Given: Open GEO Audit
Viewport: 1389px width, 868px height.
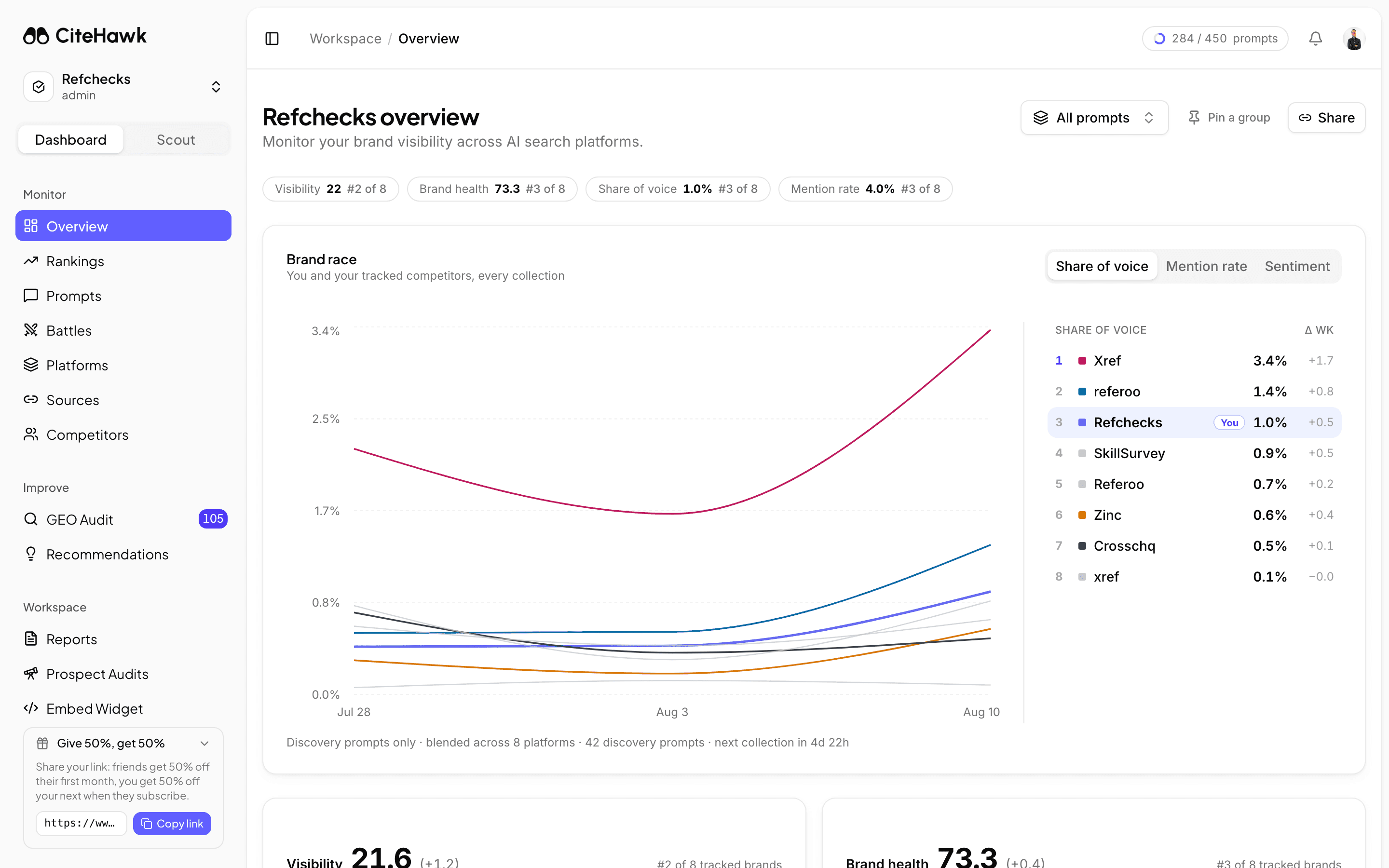Looking at the screenshot, I should pyautogui.click(x=123, y=519).
